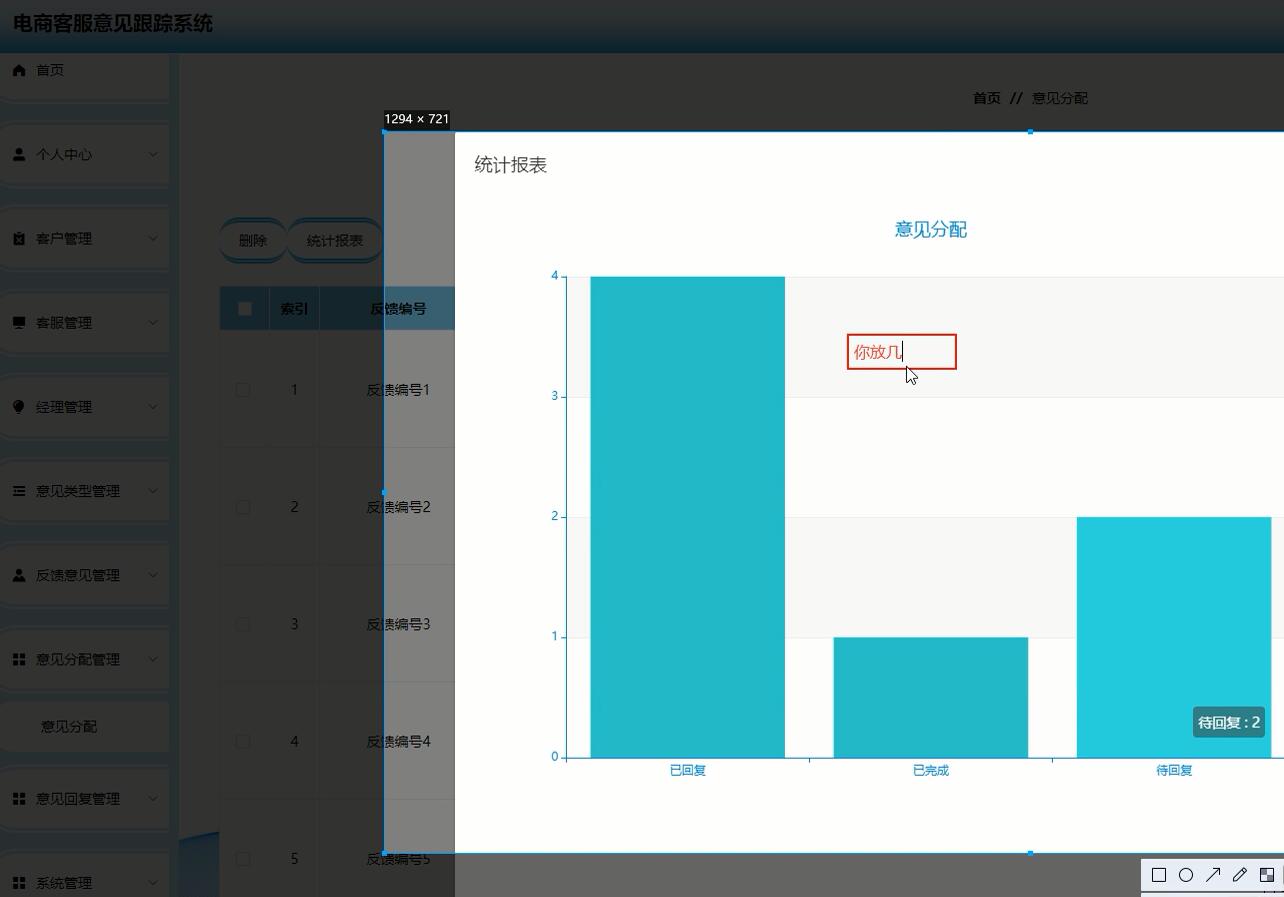Viewport: 1284px width, 897px height.
Task: Click the 电商客服意见跟踪系统 header title
Action: 113,23
